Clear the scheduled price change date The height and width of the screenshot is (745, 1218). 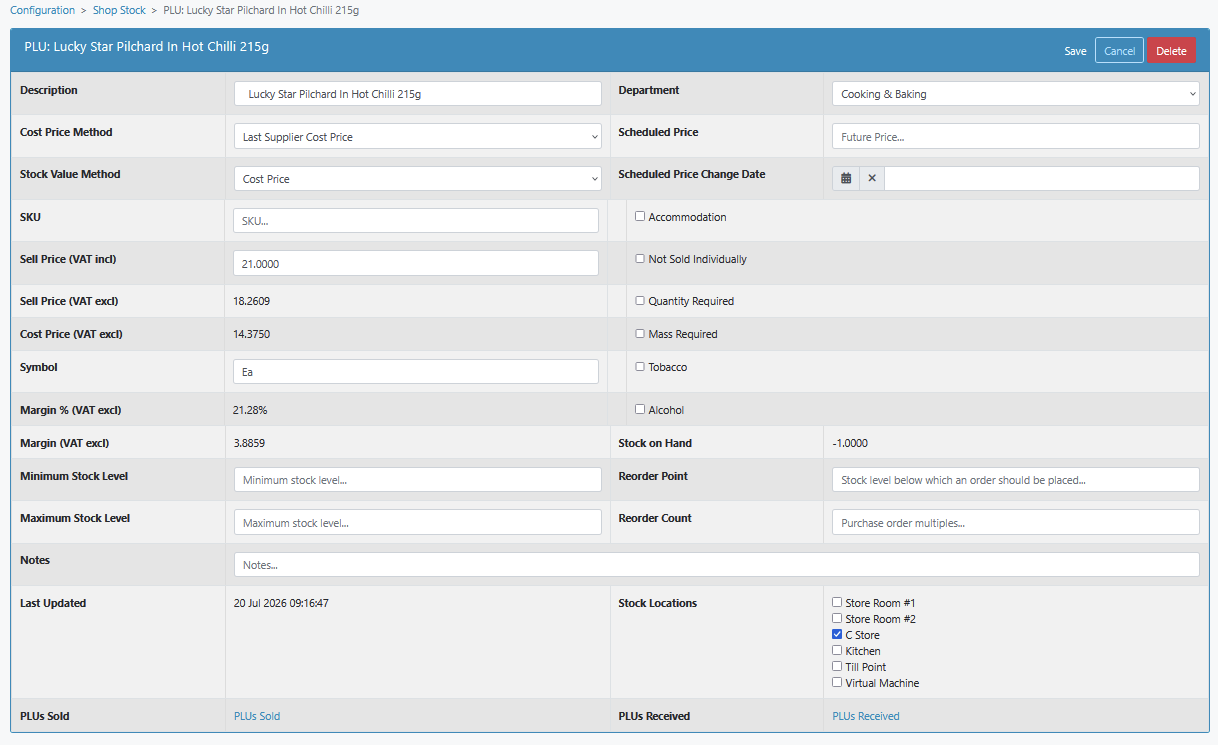click(x=872, y=178)
